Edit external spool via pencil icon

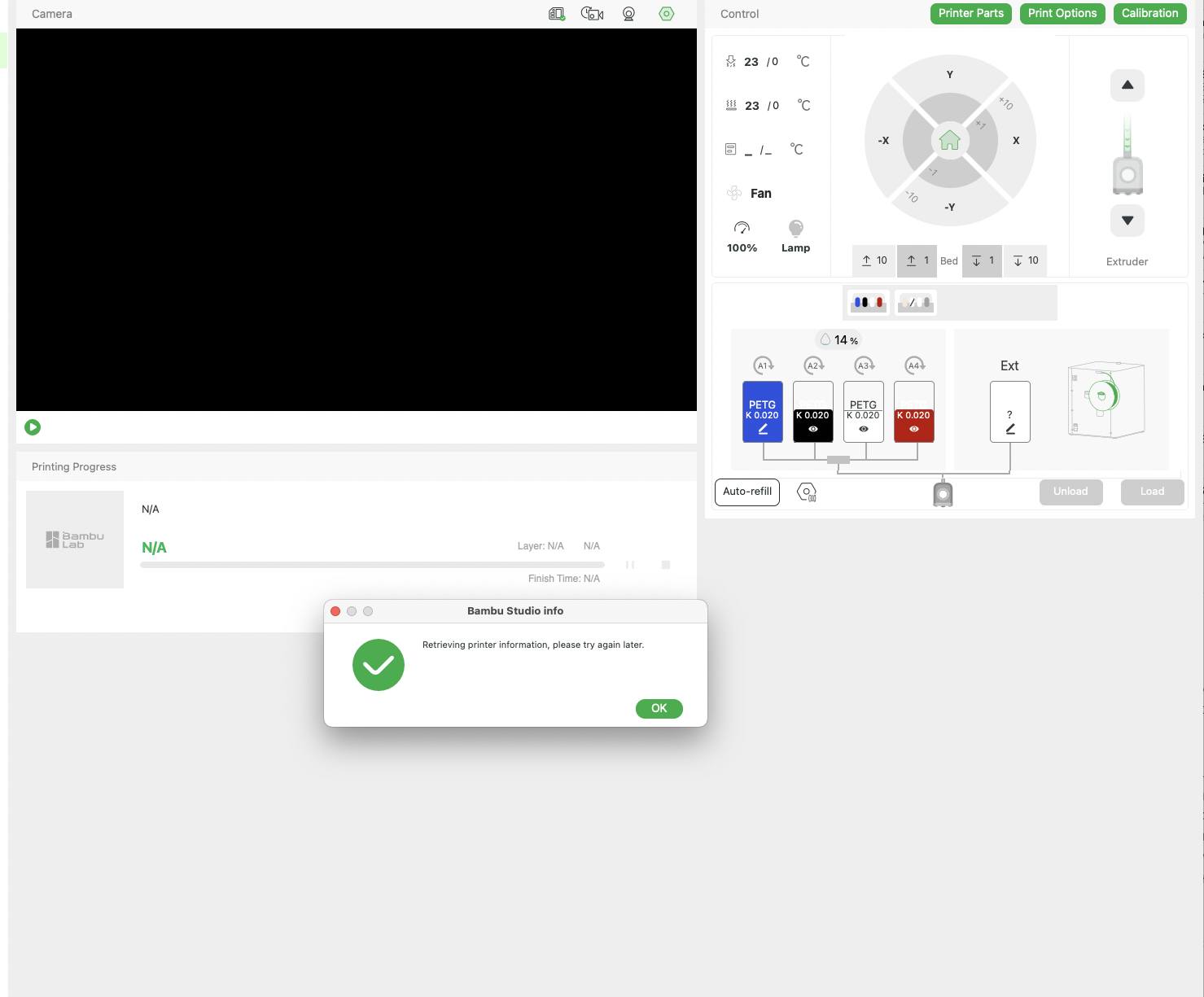(1010, 430)
